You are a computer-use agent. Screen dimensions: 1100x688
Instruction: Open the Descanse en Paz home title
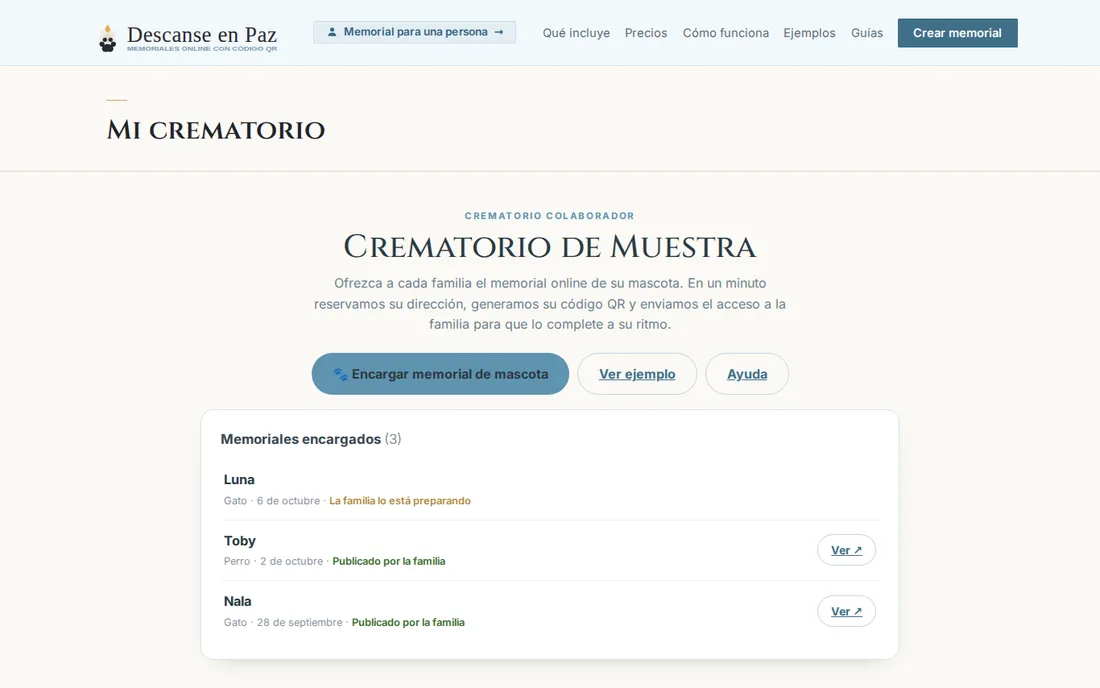[202, 34]
